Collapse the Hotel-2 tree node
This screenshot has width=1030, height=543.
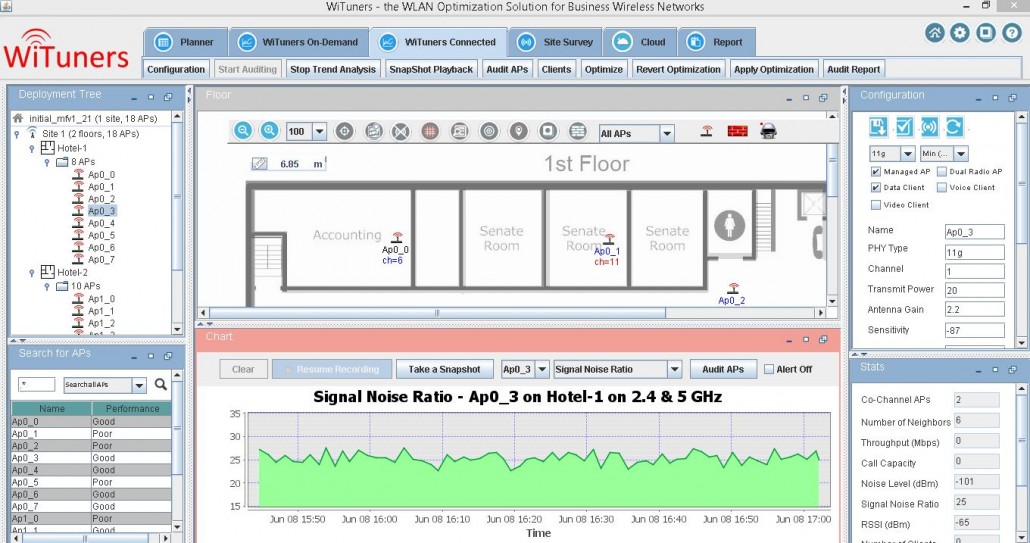tap(31, 272)
